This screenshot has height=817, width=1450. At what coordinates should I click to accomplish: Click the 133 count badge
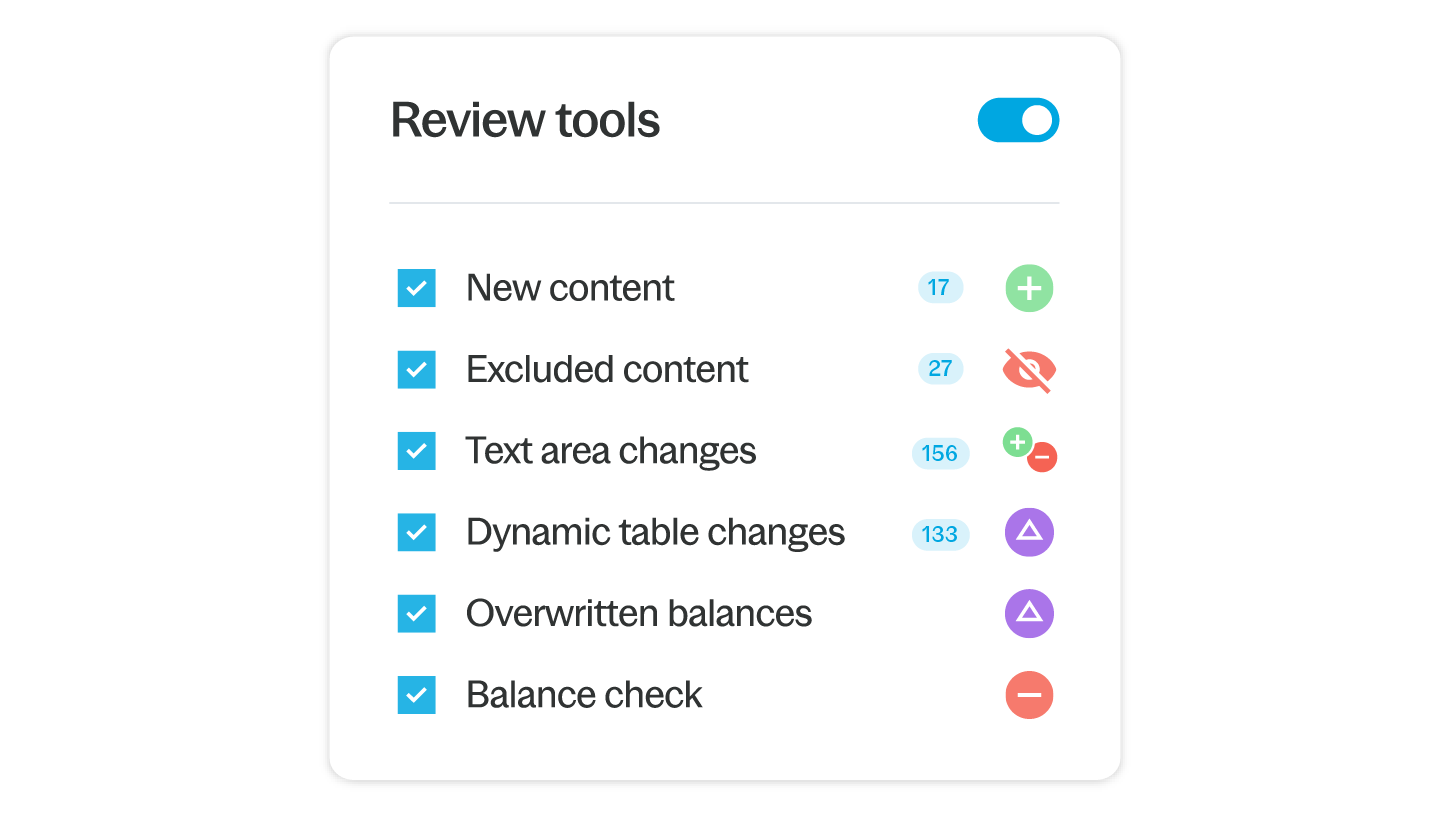click(940, 534)
